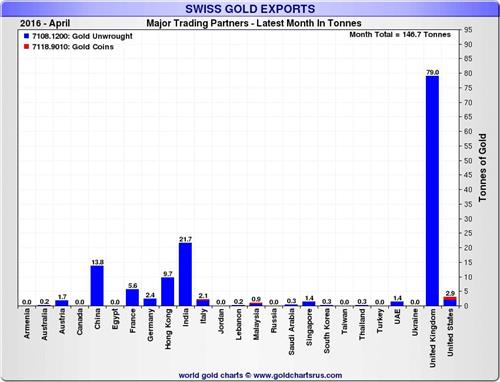Click the UAE 1.4 bar
Screen dimensions: 500x382
click(x=397, y=304)
